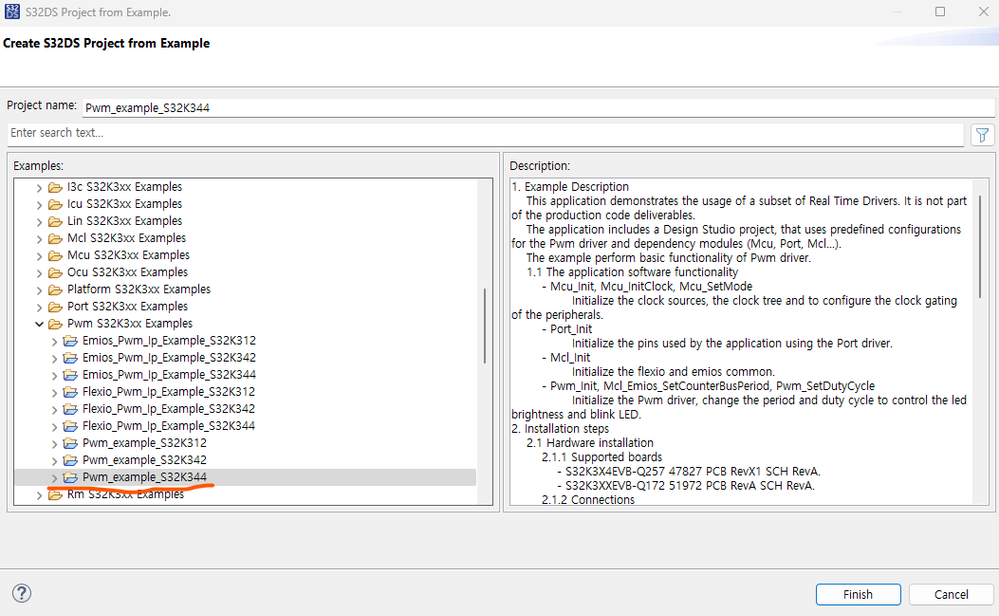
Task: Select Emios_Pwm_Ip_Example_S32K342 in the tree
Action: click(x=169, y=358)
